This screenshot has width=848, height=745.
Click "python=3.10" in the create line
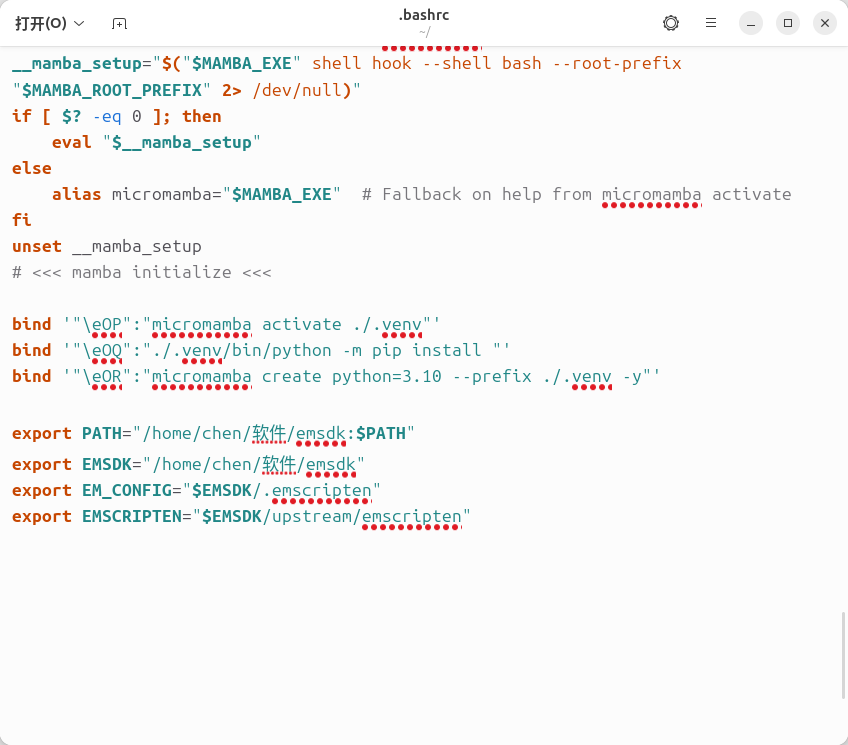(x=387, y=376)
